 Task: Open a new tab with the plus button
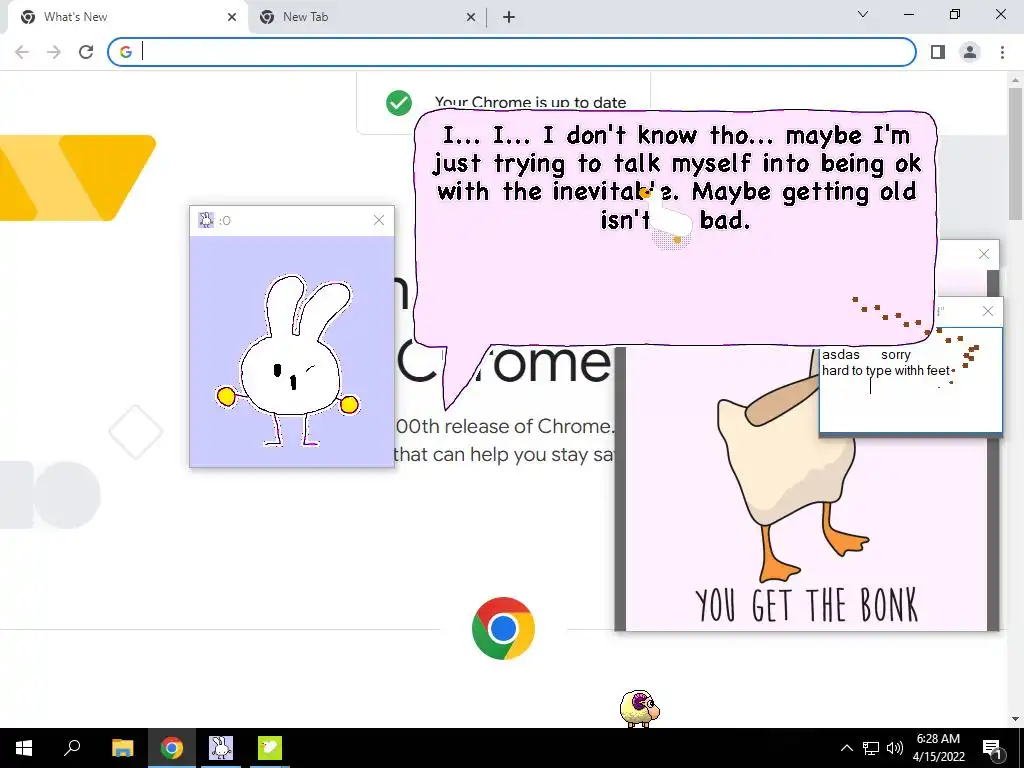click(x=509, y=17)
